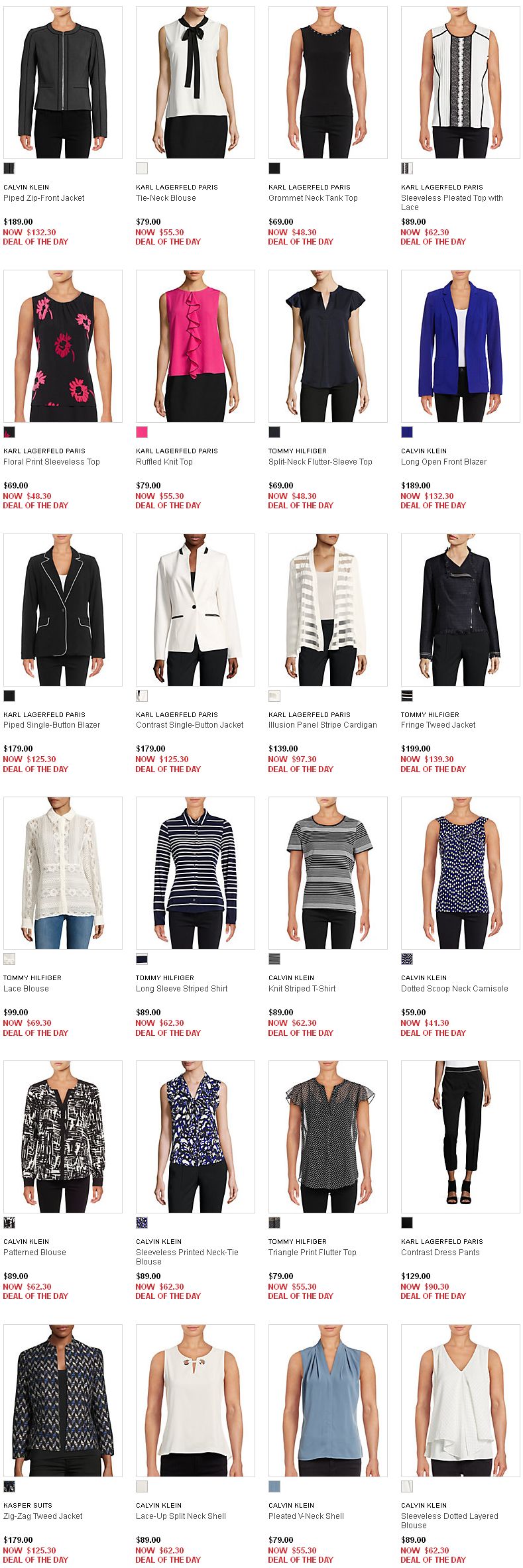Open the Piped Zip-Front Jacket product image
523x1568 pixels.
pos(63,83)
